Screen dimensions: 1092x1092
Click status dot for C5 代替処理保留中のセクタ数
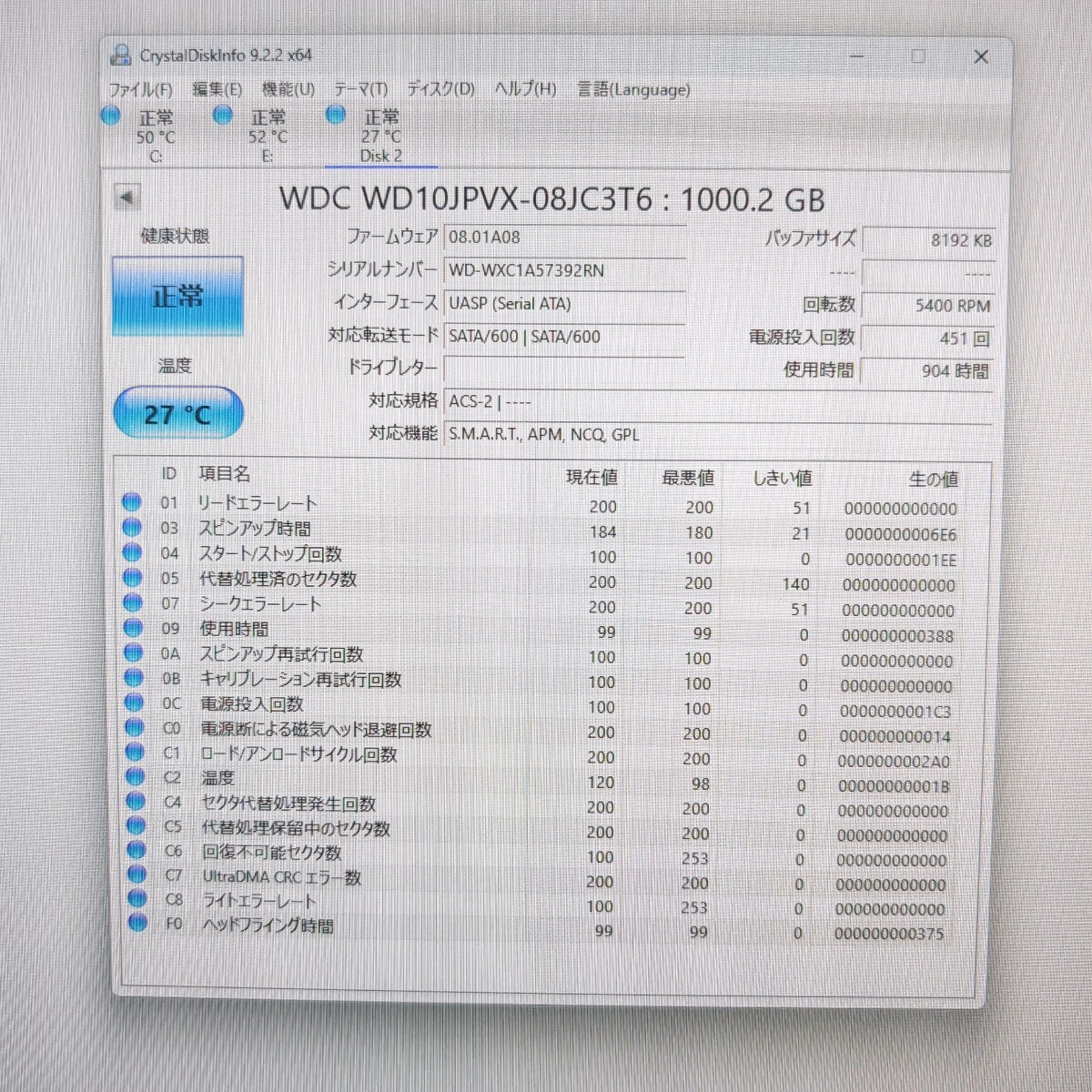click(136, 825)
